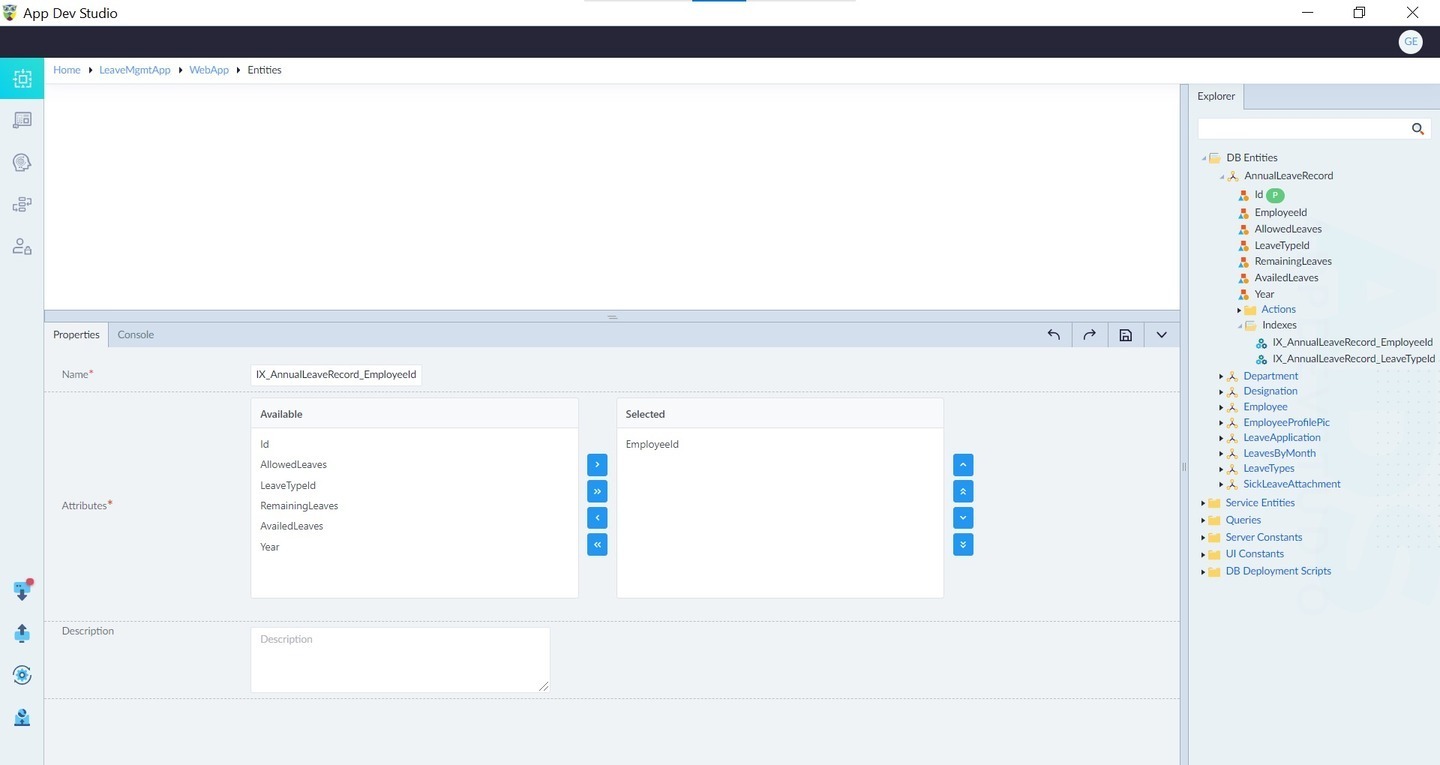Click the Explorer search magnifier icon

tap(1417, 129)
